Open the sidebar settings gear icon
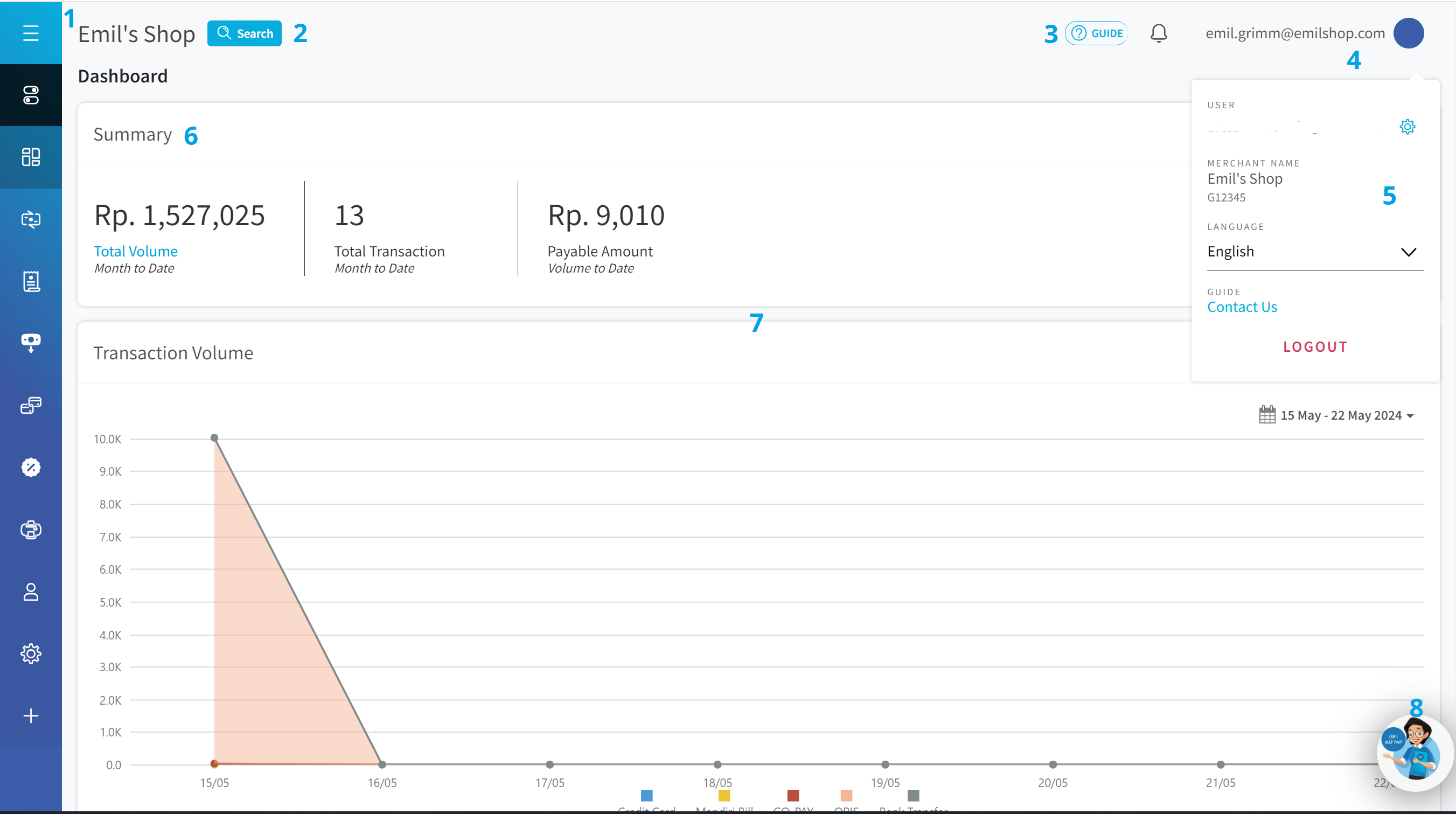 click(31, 653)
